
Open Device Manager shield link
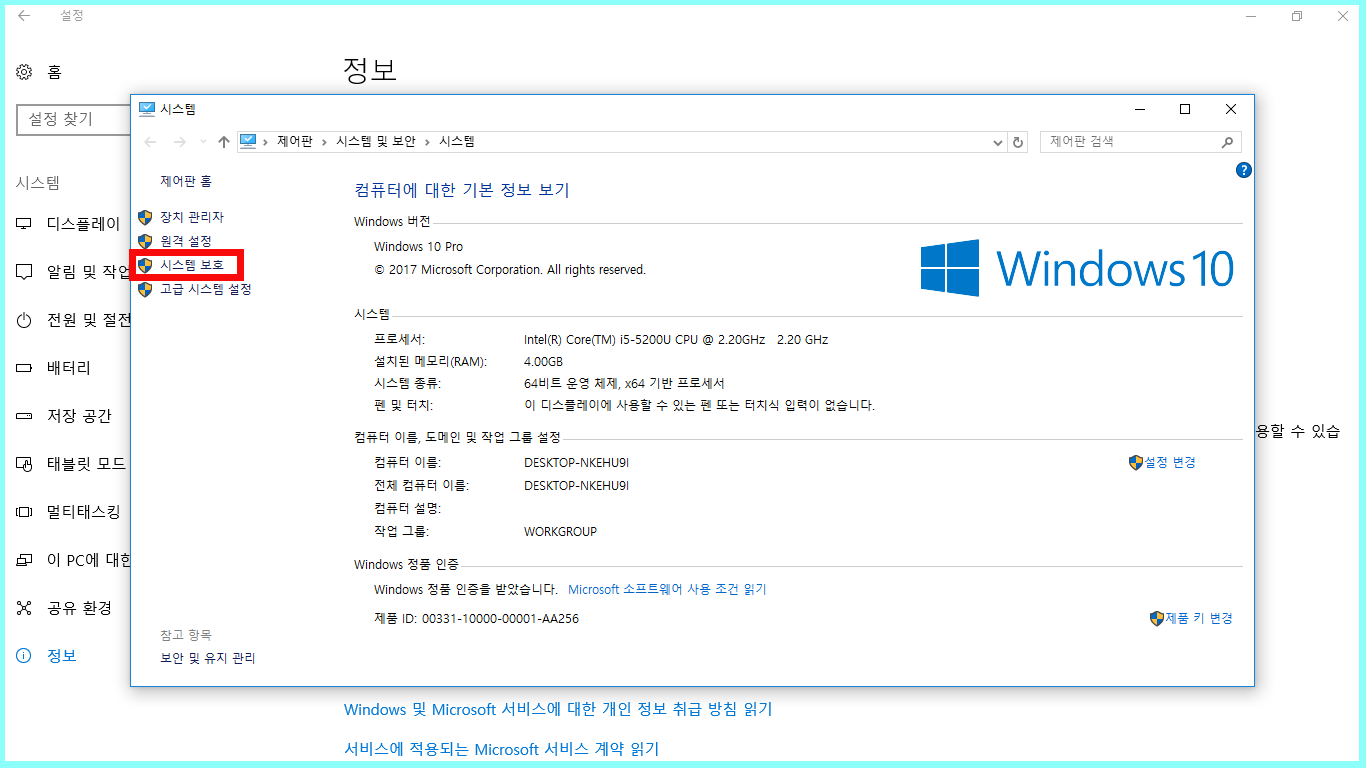tap(192, 217)
